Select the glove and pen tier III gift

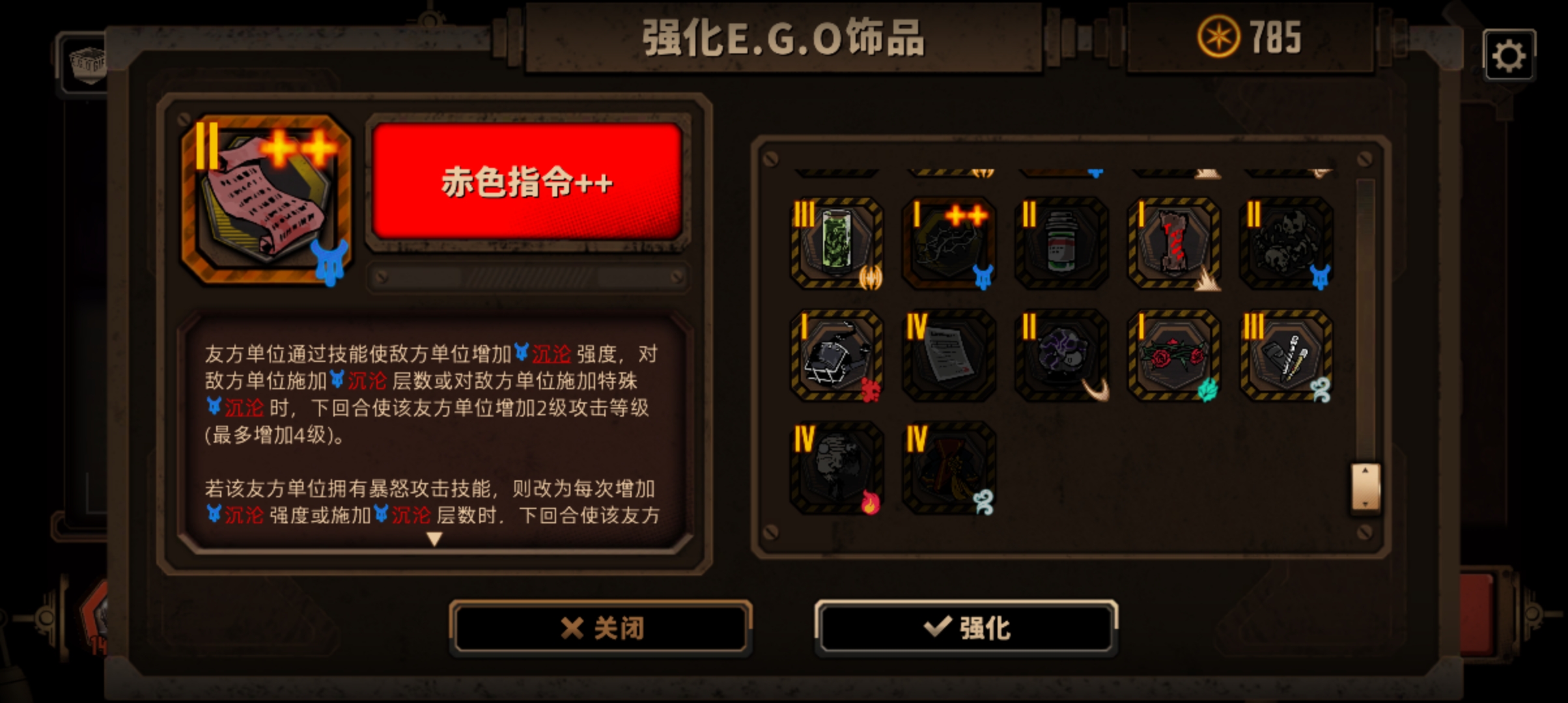pos(1286,355)
